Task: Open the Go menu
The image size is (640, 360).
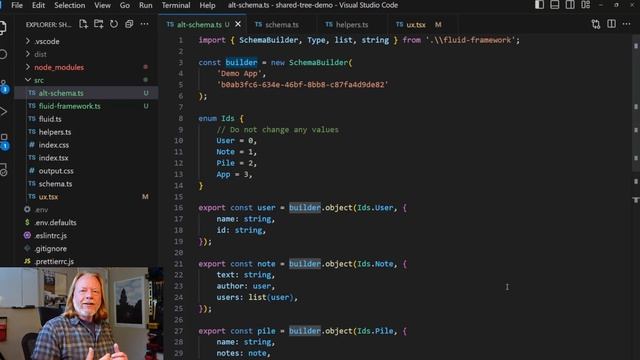Action: tap(124, 5)
